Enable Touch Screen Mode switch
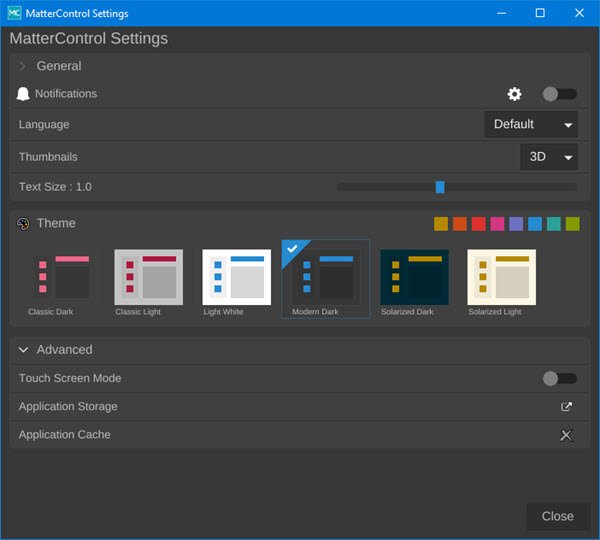This screenshot has height=540, width=600. [560, 378]
